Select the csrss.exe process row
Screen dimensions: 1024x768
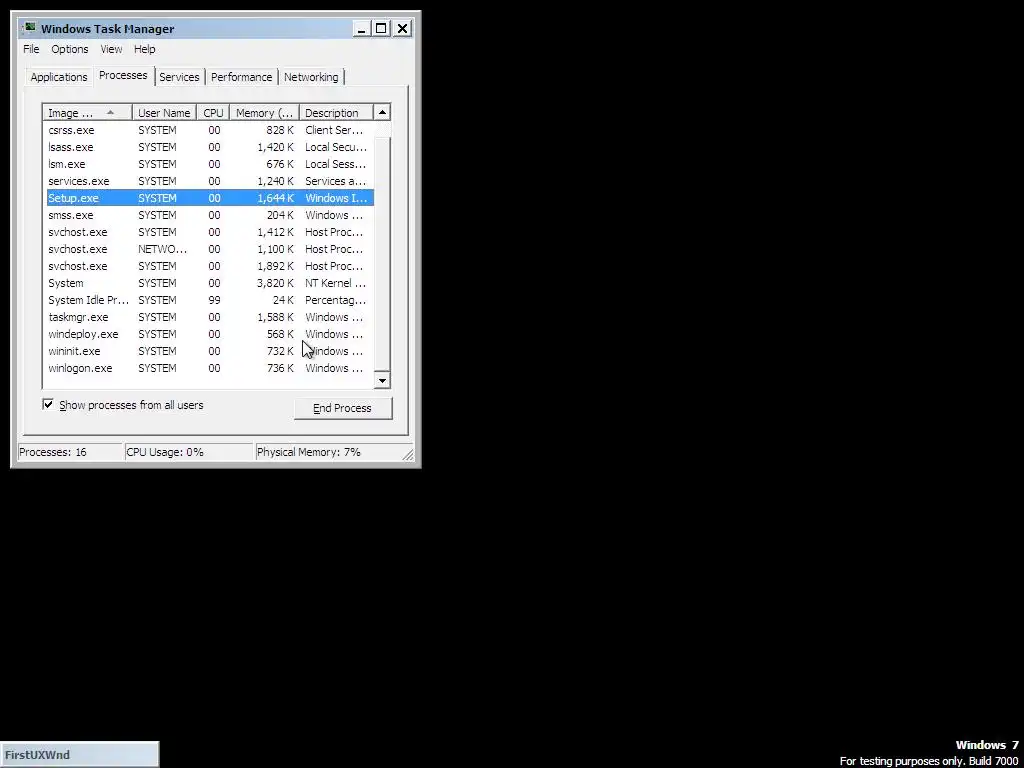coord(210,130)
